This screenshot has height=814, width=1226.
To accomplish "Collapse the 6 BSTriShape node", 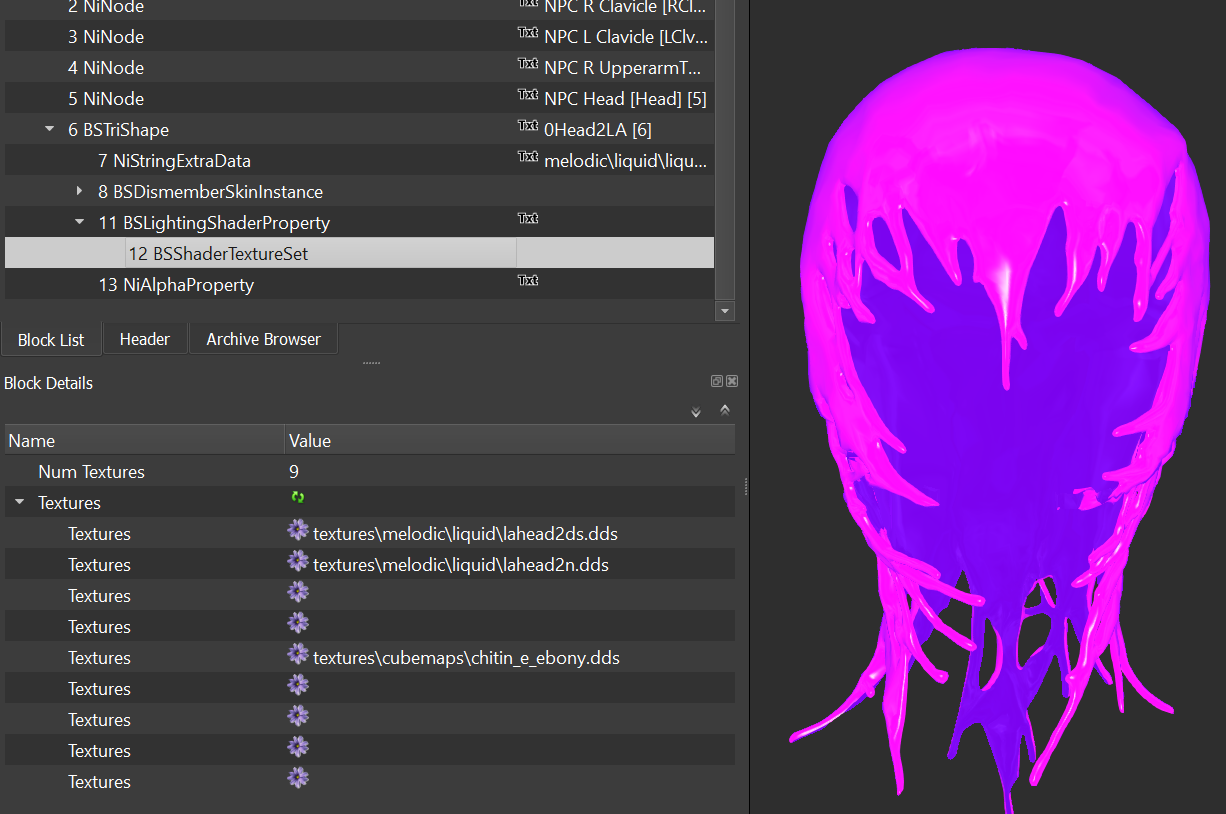I will (x=50, y=129).
